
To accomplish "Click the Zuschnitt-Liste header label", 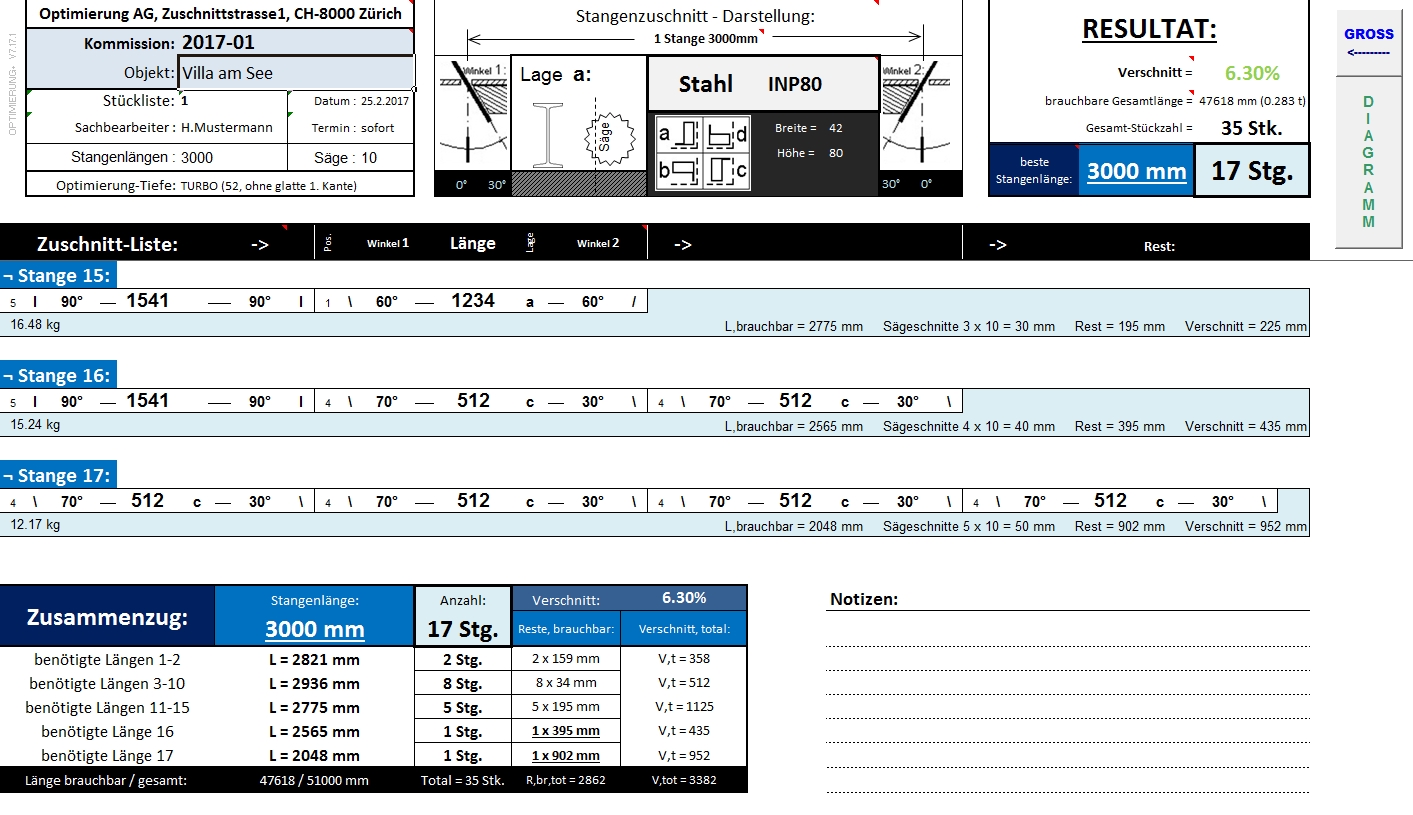I will (107, 244).
